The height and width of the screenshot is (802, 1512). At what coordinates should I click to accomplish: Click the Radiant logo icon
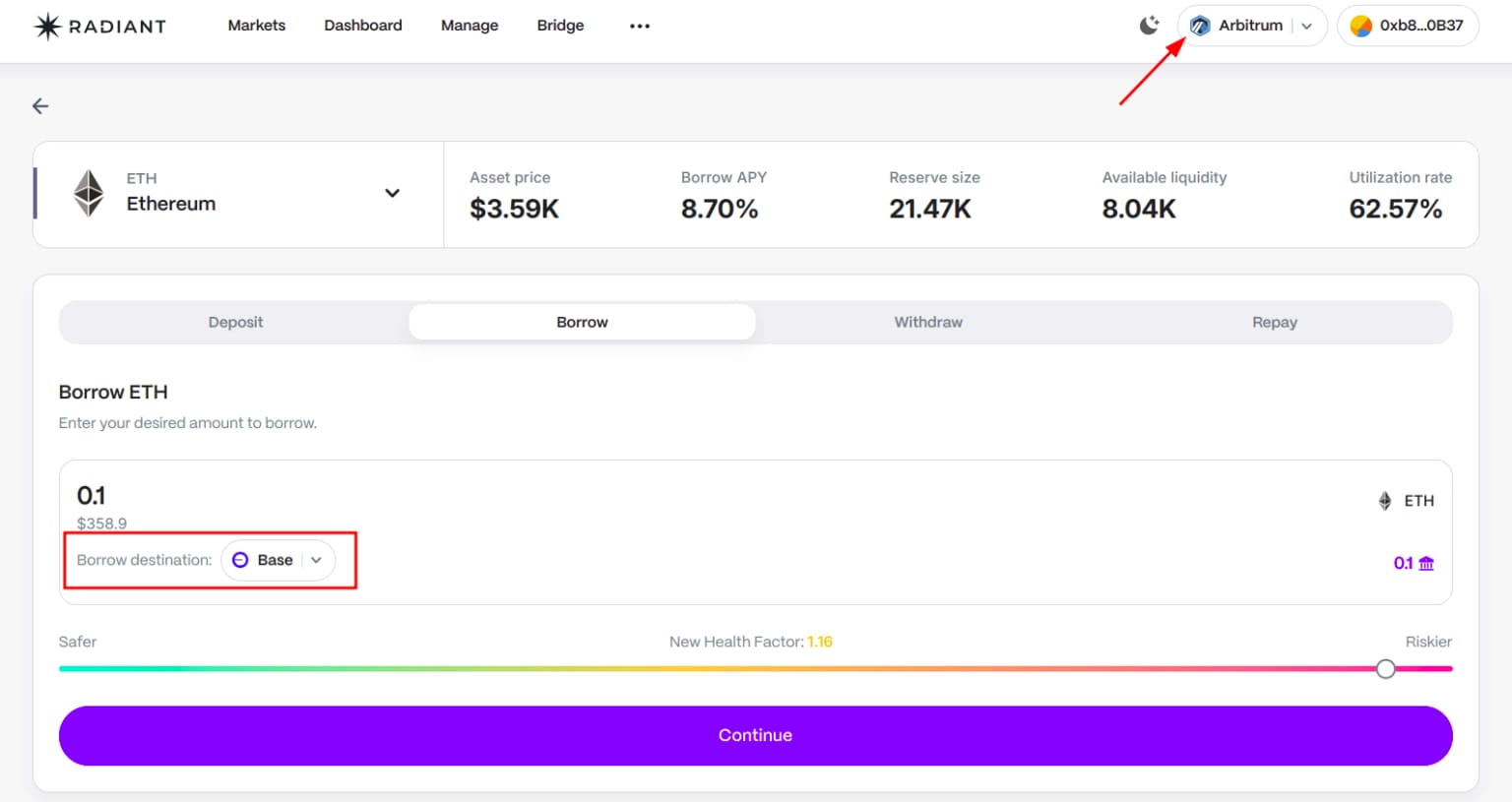coord(47,27)
